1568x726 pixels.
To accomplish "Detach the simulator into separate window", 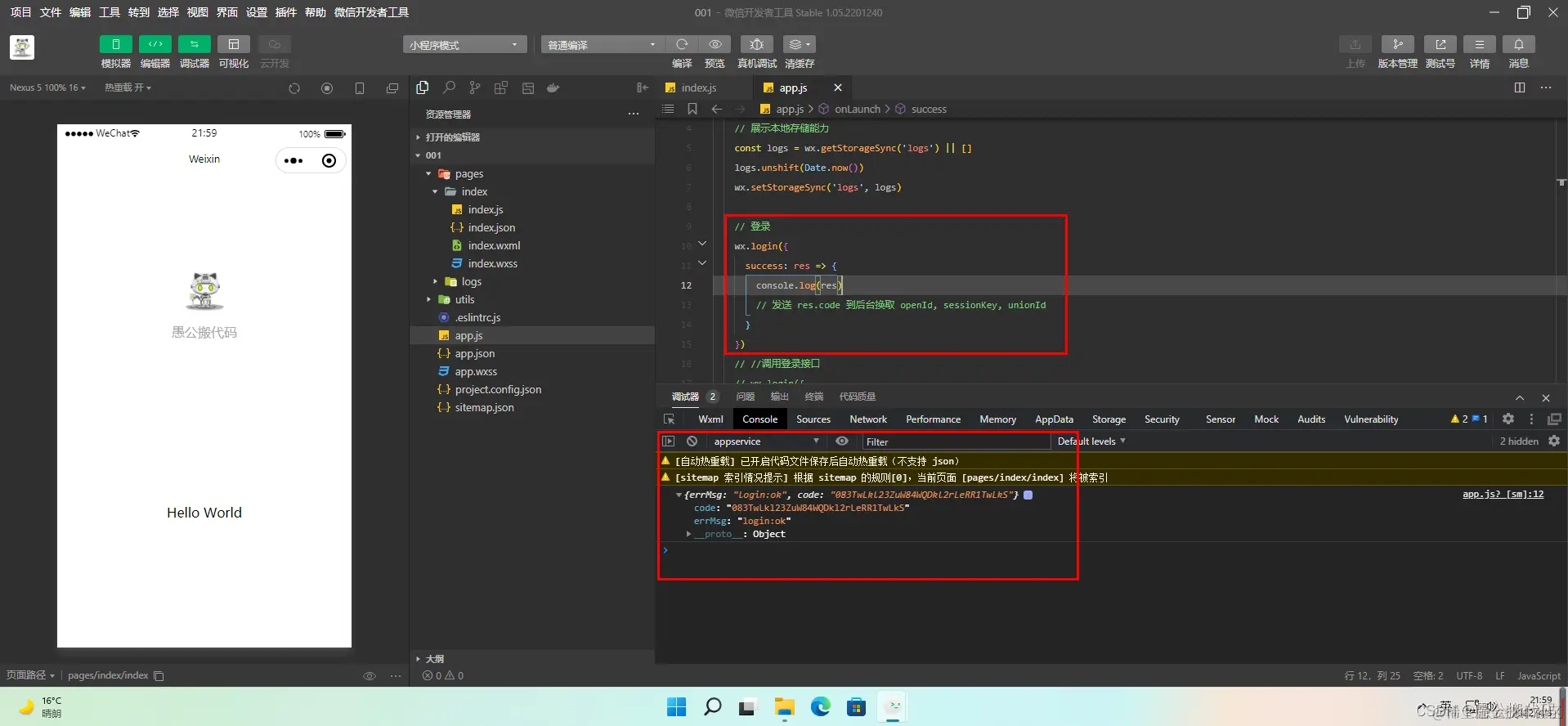I will tap(392, 88).
